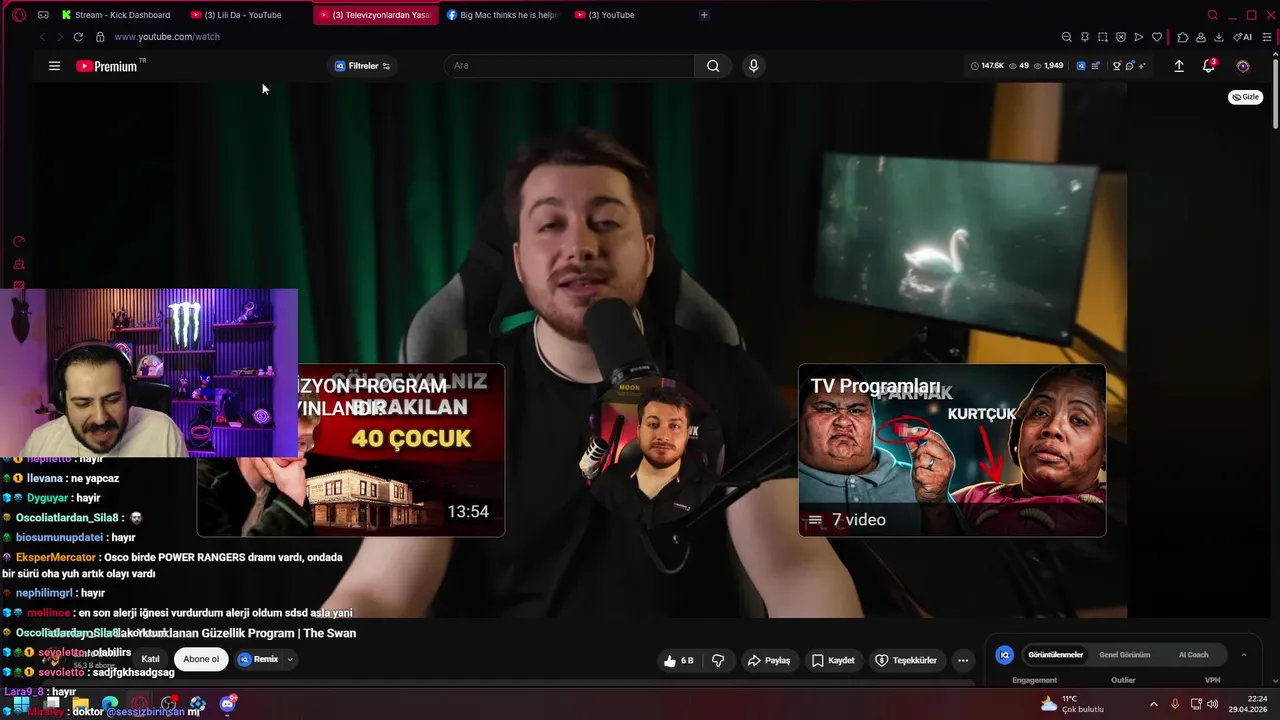Toggle the taskbar microphone icon

tap(1175, 704)
